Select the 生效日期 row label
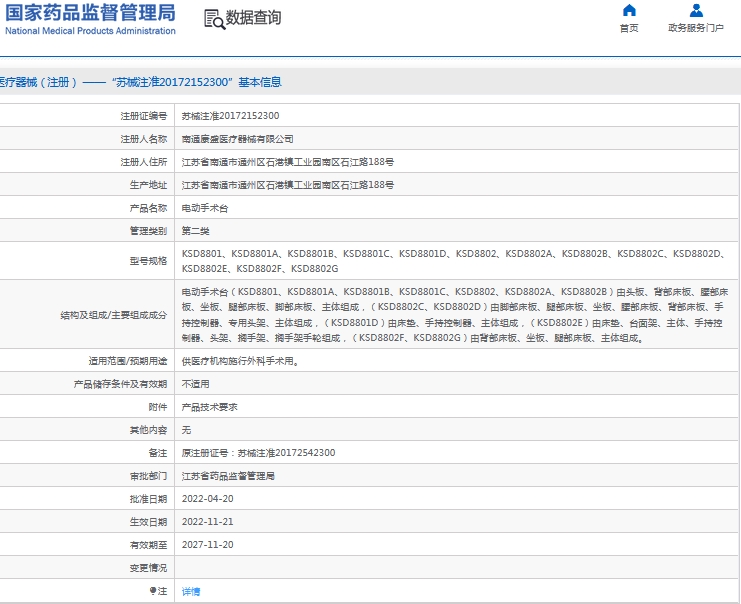This screenshot has height=604, width=741. click(x=148, y=522)
